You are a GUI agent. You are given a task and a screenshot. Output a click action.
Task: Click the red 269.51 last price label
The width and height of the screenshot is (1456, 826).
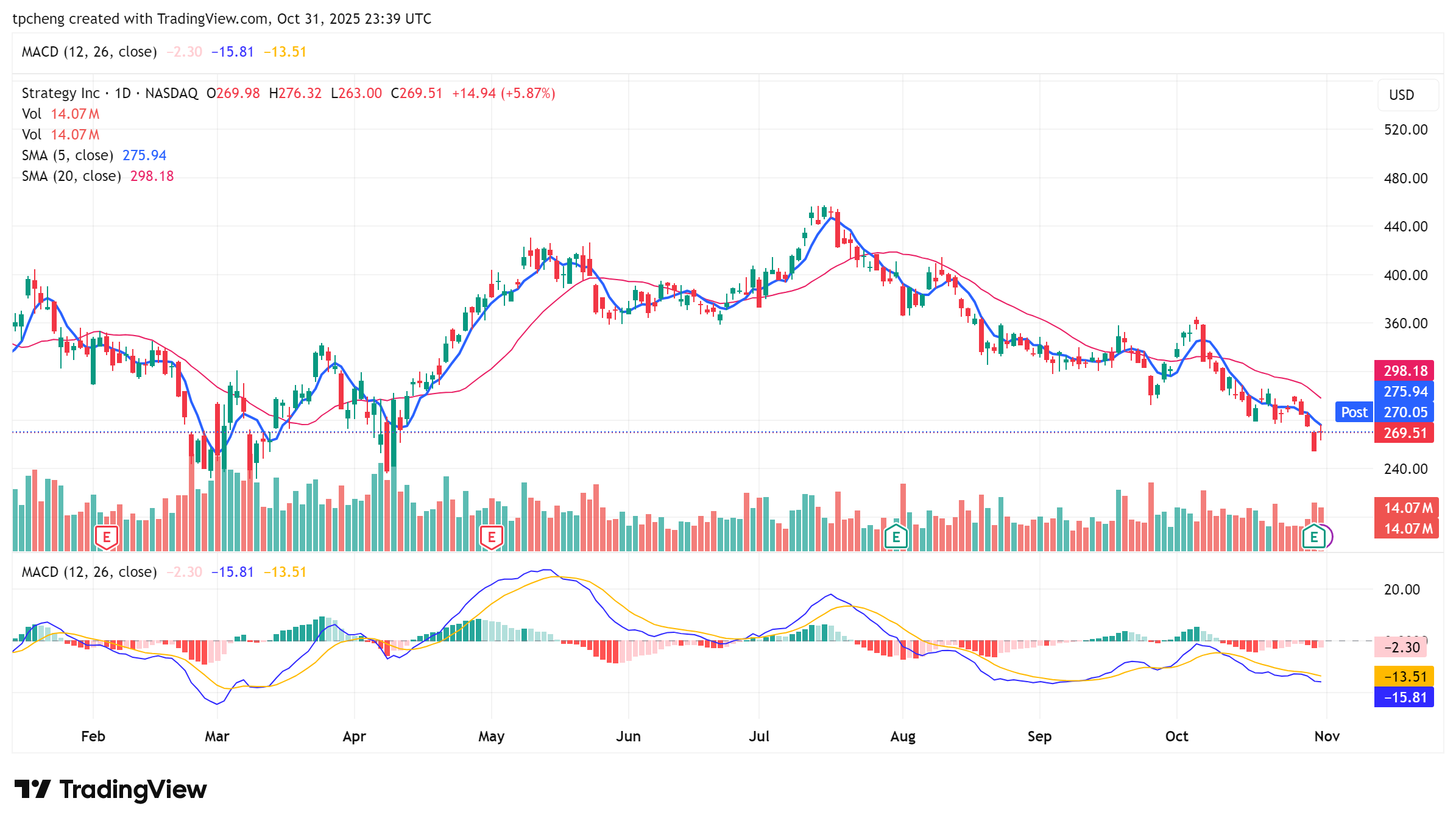click(x=1404, y=433)
